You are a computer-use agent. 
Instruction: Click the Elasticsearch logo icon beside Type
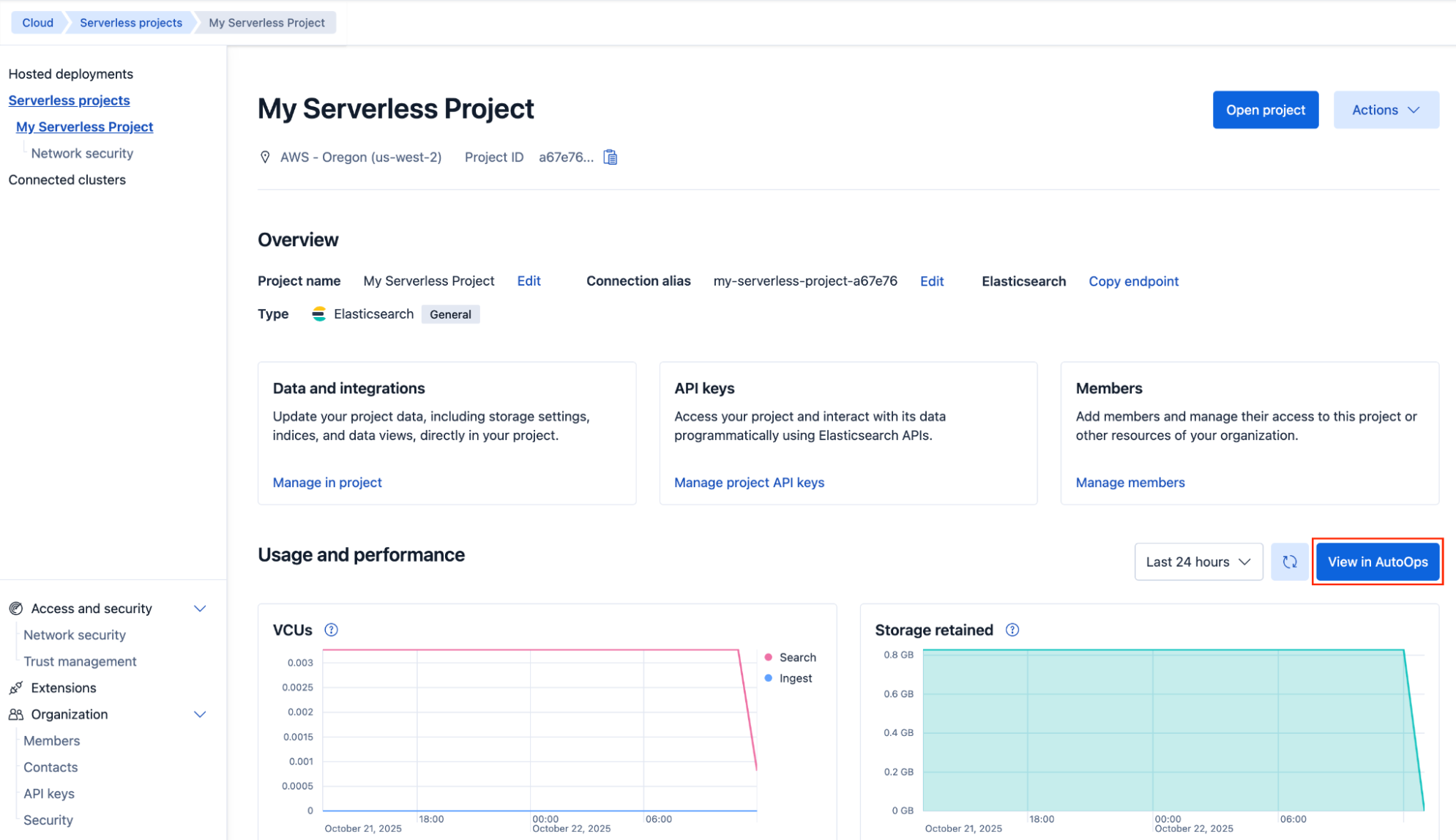[318, 314]
